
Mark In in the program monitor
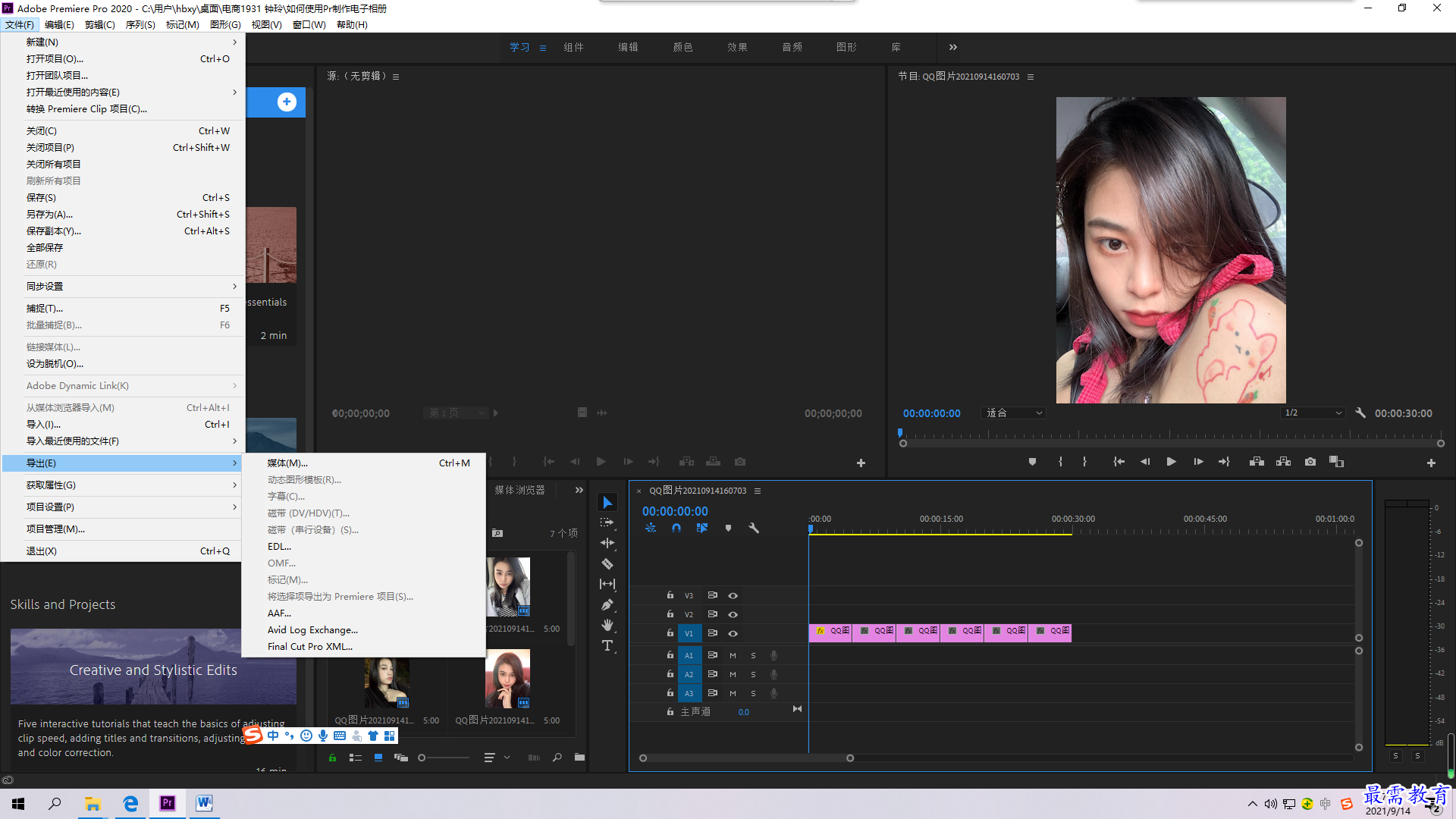click(1060, 462)
